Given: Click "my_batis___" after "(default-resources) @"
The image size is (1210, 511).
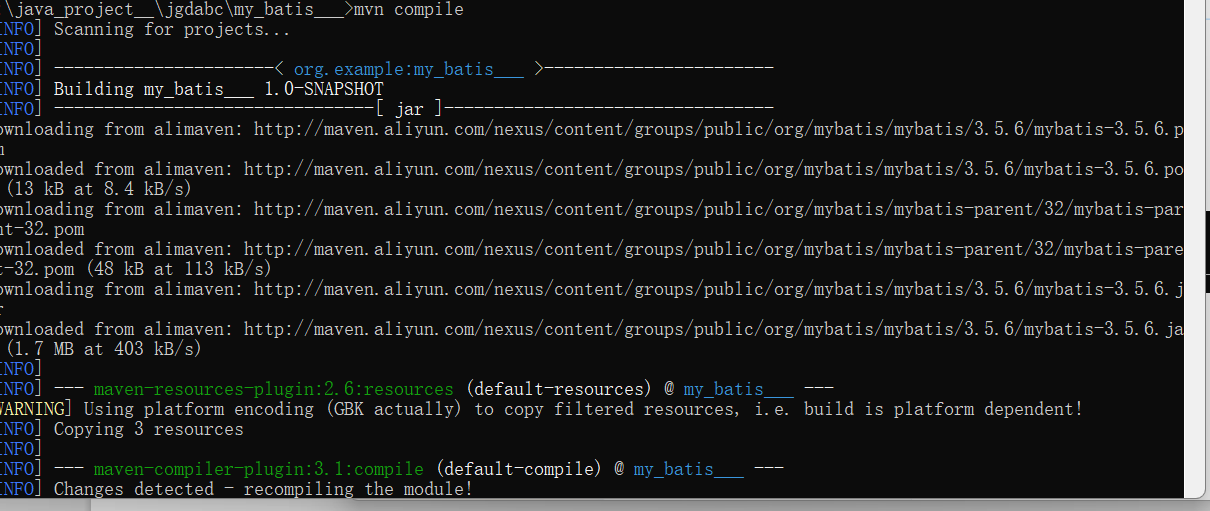Looking at the screenshot, I should [x=739, y=389].
